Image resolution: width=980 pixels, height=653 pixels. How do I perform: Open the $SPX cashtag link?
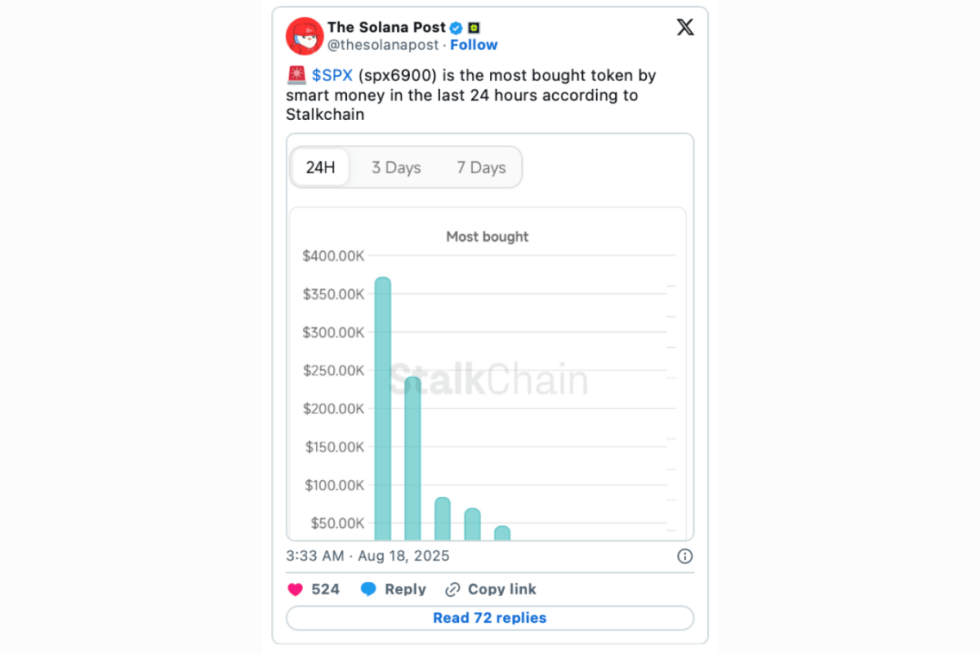pos(332,75)
